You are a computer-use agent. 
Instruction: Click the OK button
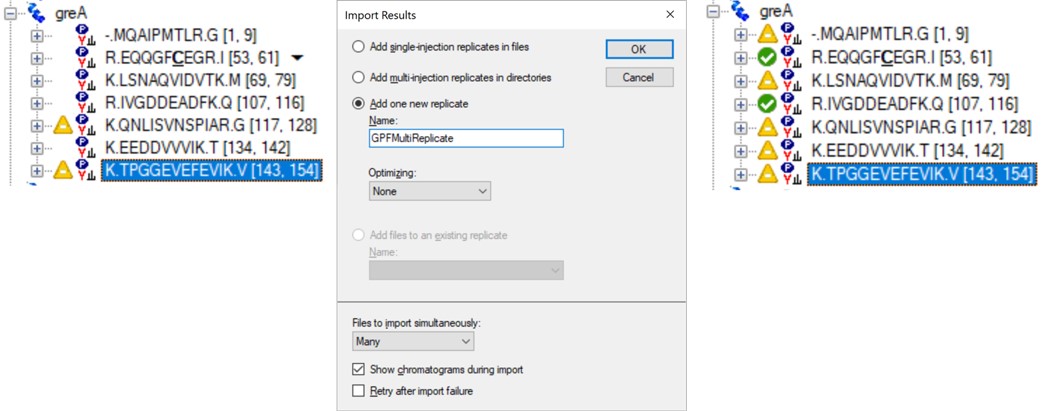(x=639, y=50)
